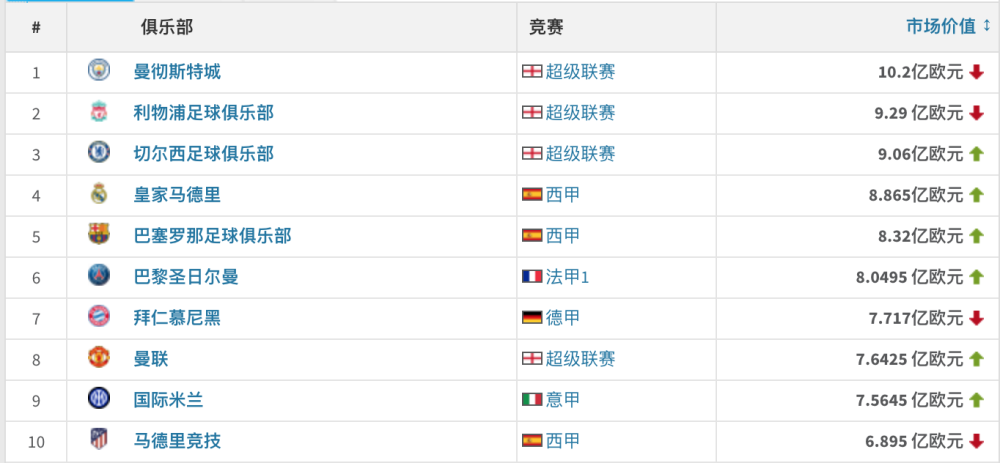Click the Chelsea club crest icon
This screenshot has width=1000, height=463.
point(99,152)
